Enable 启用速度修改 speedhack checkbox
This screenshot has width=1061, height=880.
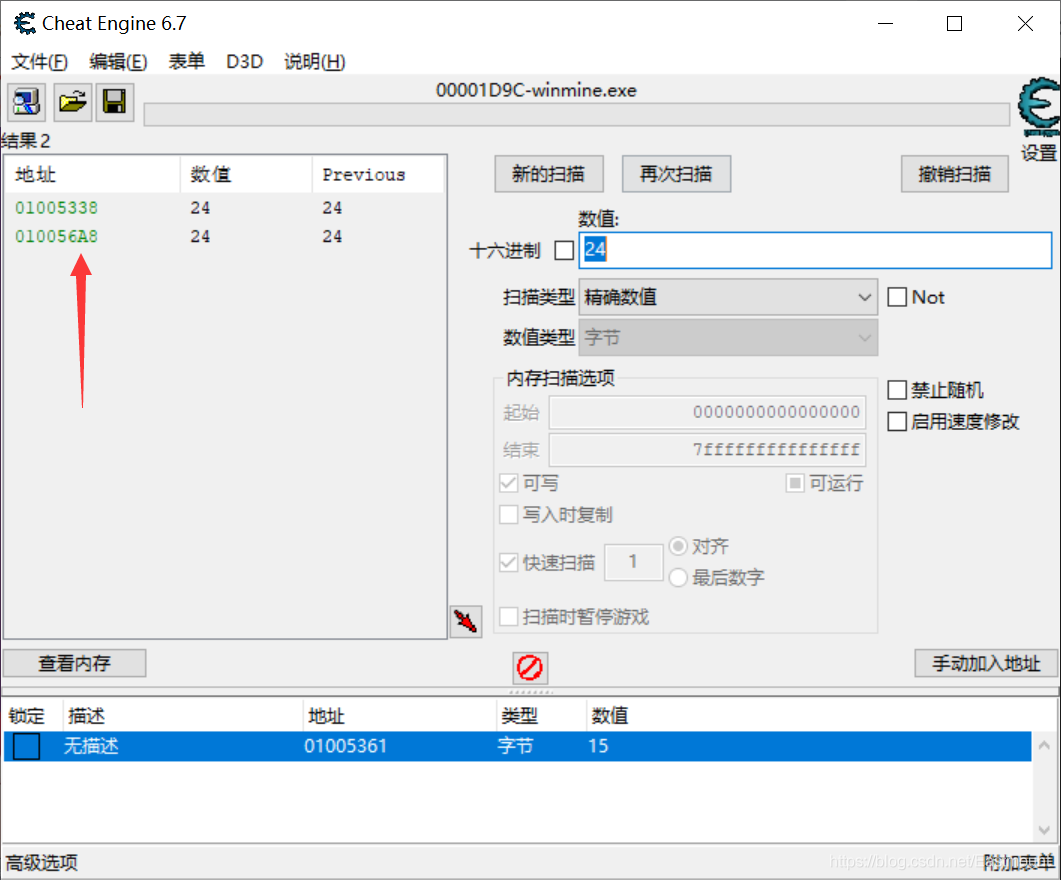(x=897, y=421)
